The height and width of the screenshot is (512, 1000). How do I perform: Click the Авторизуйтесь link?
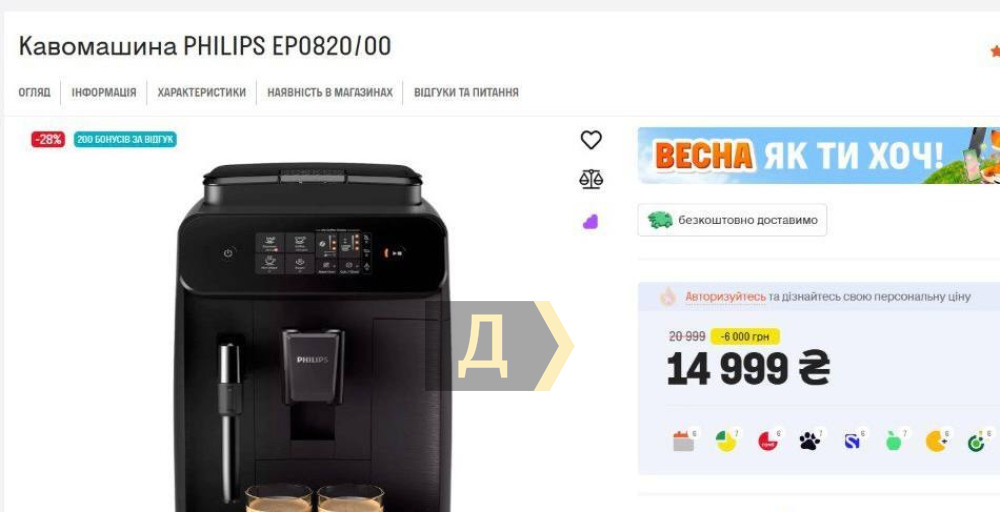[x=725, y=296]
